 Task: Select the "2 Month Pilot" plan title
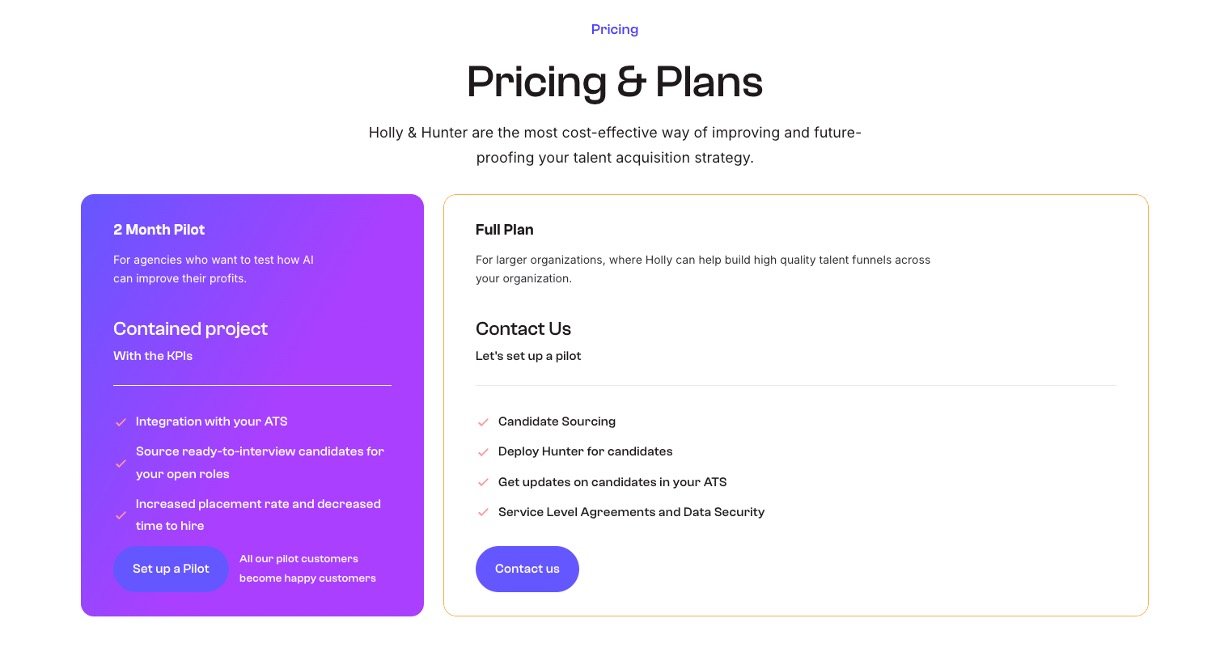point(159,230)
